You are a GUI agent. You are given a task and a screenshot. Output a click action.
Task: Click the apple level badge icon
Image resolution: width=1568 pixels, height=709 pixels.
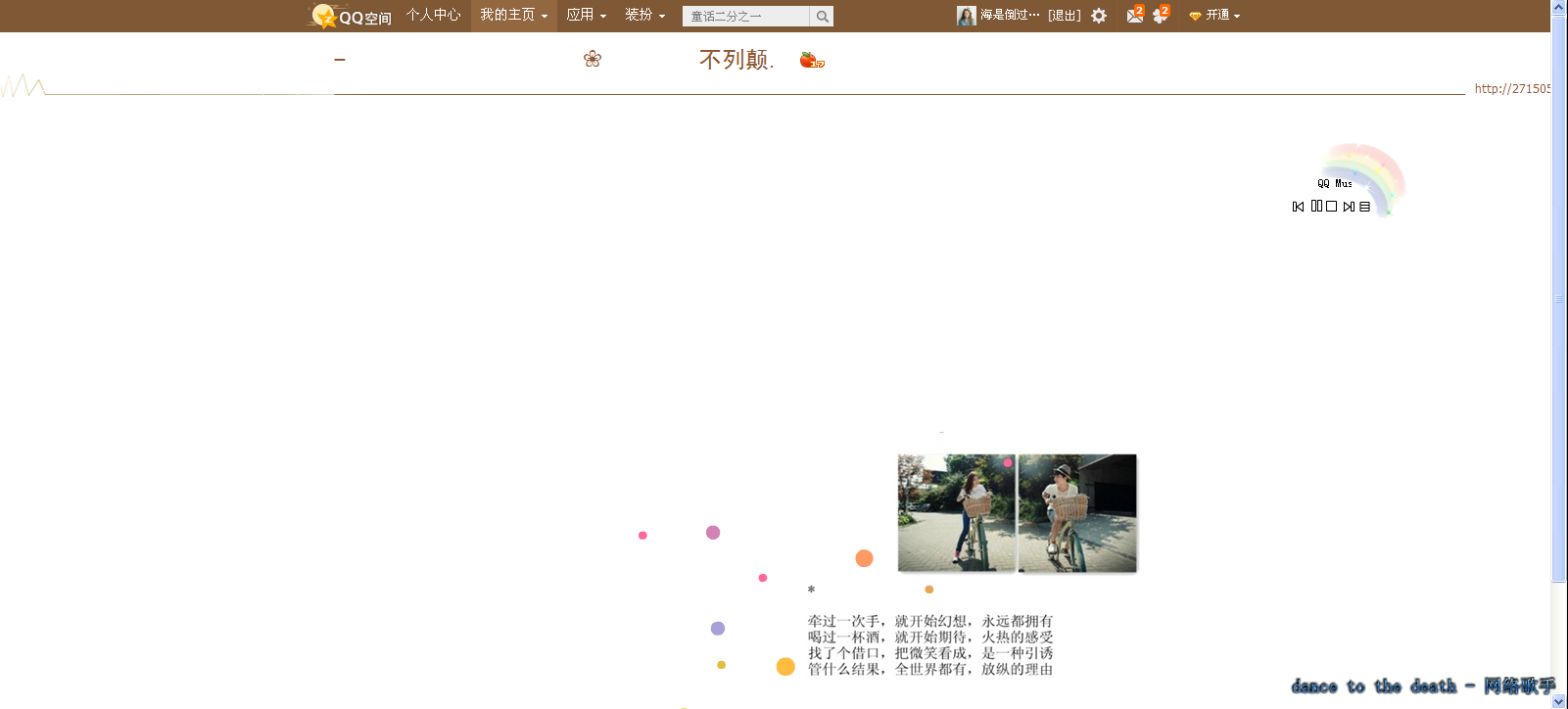click(812, 60)
